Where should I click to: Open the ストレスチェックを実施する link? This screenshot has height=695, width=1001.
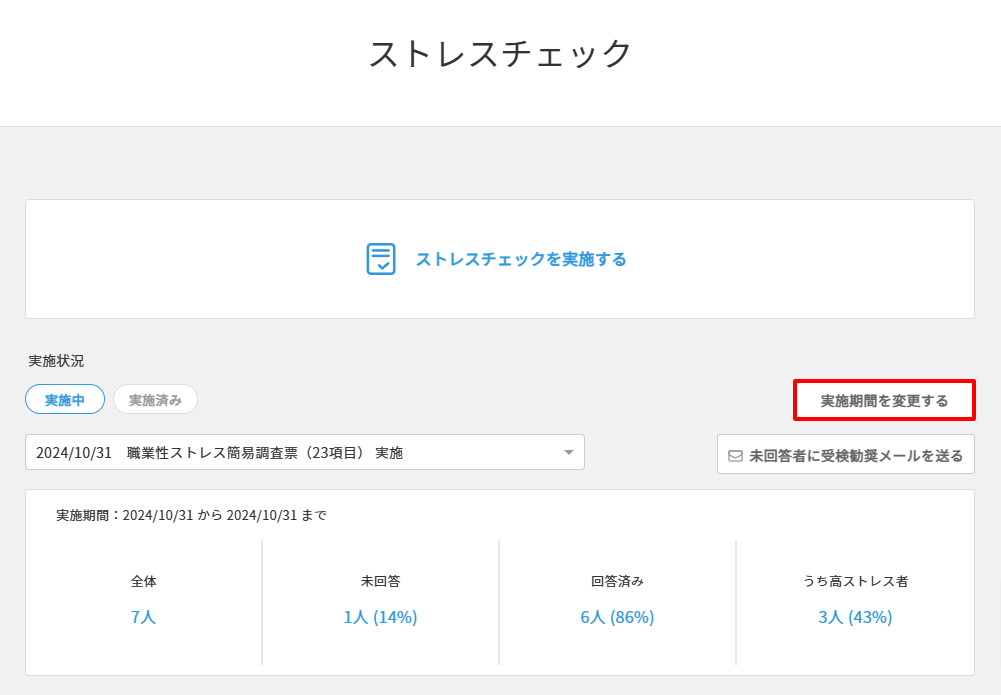tap(520, 259)
